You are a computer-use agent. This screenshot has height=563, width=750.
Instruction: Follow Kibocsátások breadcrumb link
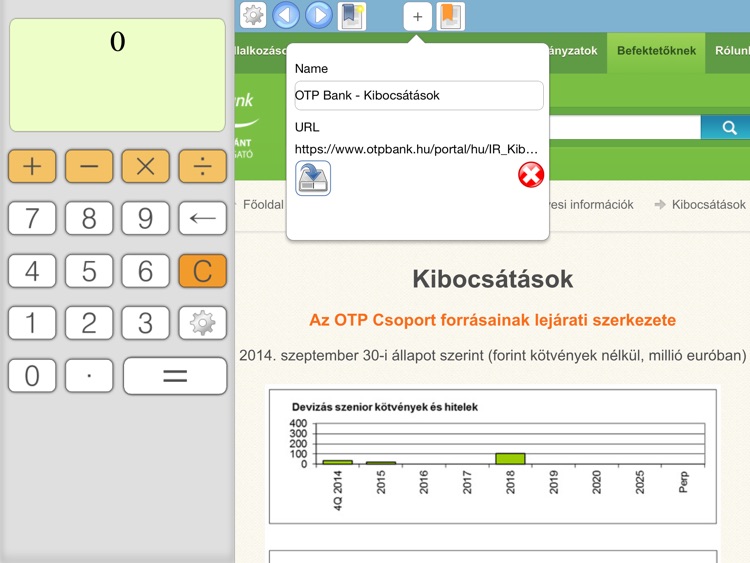click(708, 205)
